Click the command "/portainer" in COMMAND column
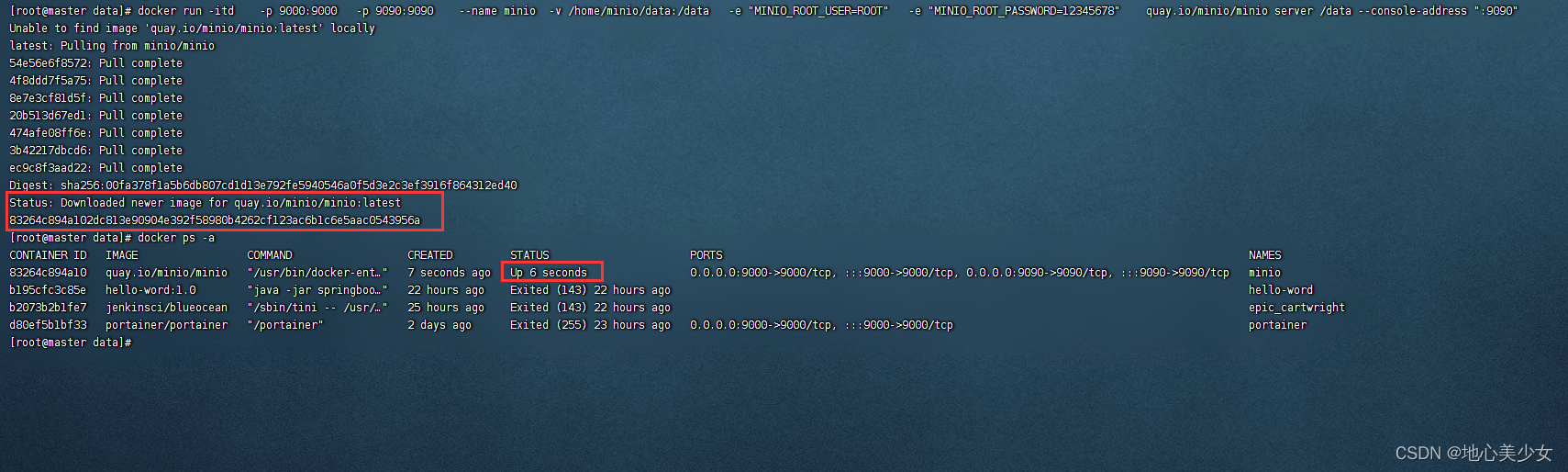Image resolution: width=1568 pixels, height=472 pixels. coord(285,325)
